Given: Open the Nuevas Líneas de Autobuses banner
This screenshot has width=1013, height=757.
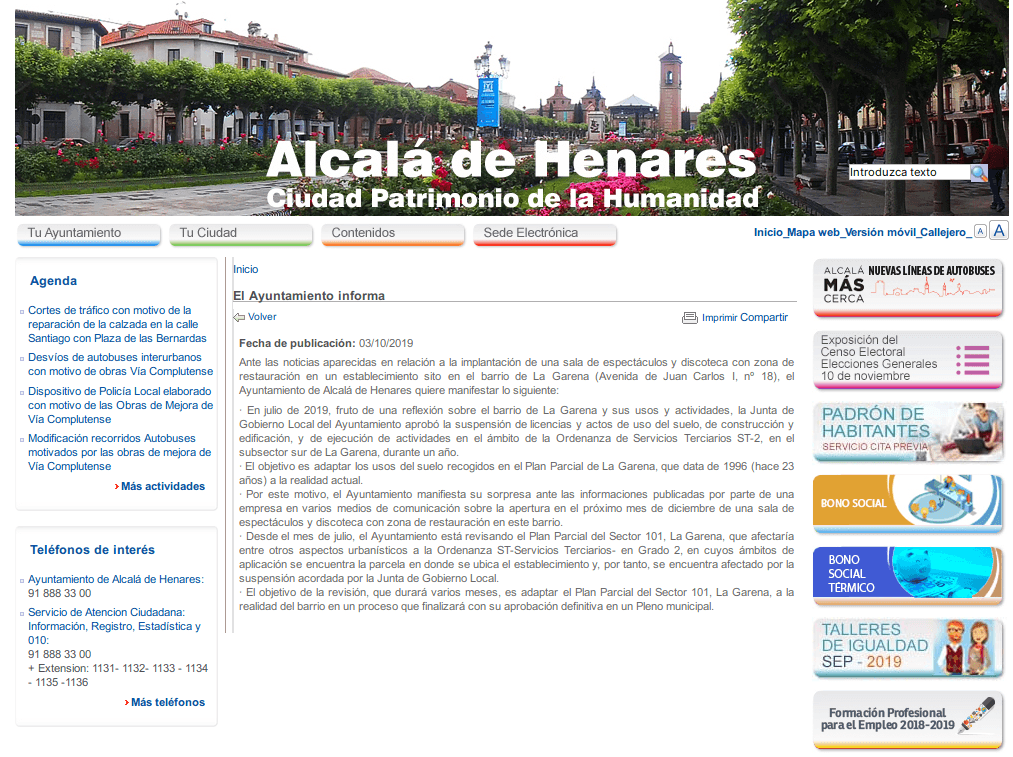Looking at the screenshot, I should [907, 287].
